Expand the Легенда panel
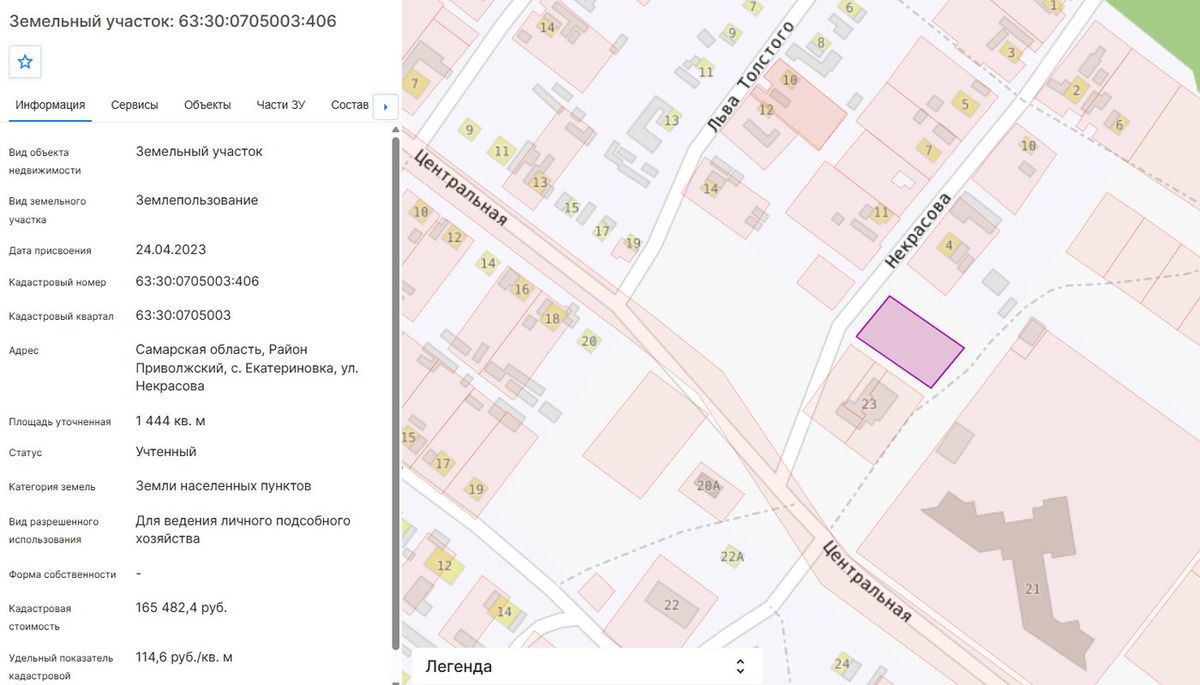Viewport: 1200px width, 685px height. pos(588,666)
